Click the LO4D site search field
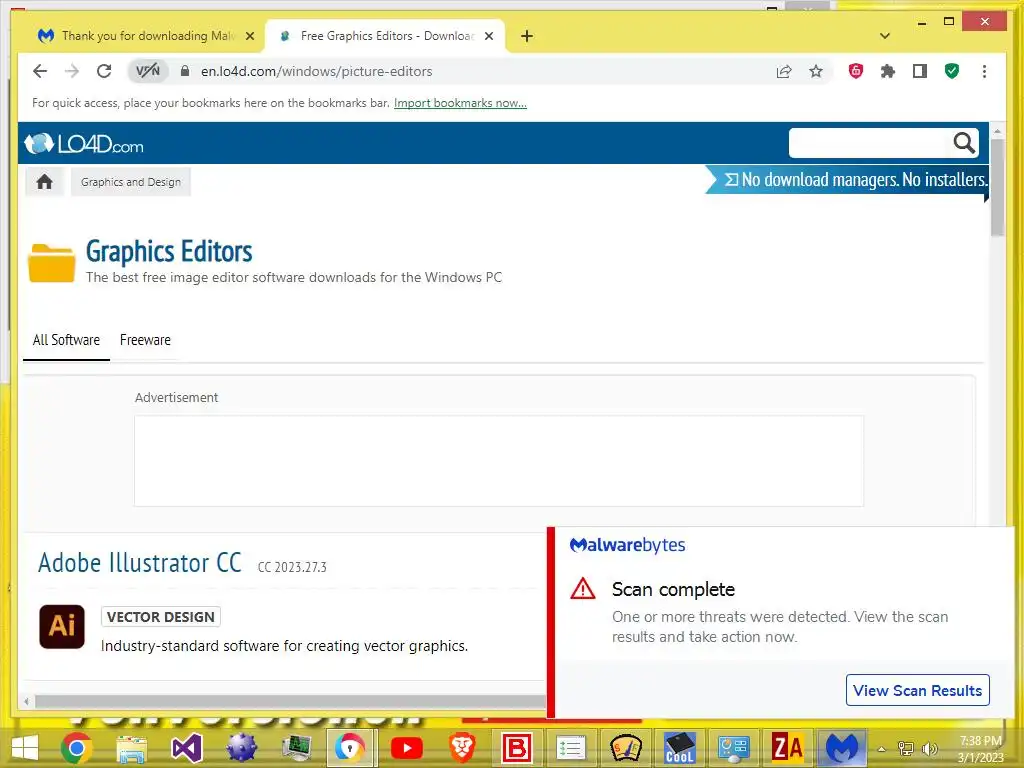The width and height of the screenshot is (1024, 768). pyautogui.click(x=868, y=143)
